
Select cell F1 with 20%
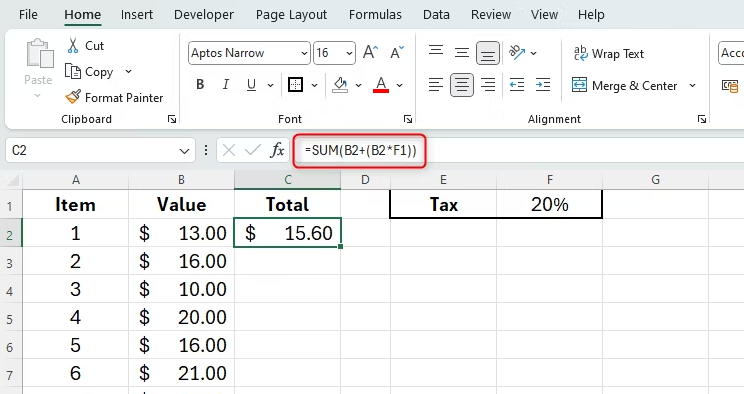(x=549, y=205)
